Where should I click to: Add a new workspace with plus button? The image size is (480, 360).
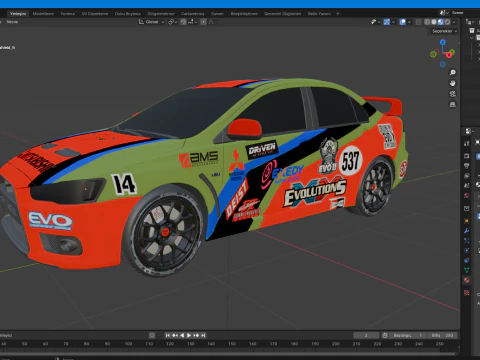coord(338,14)
